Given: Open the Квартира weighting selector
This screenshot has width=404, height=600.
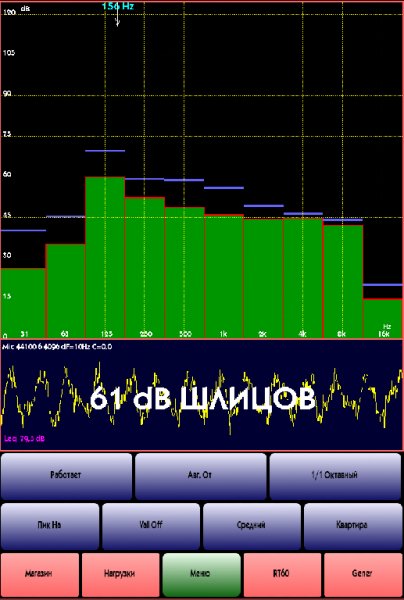Looking at the screenshot, I should [x=352, y=526].
